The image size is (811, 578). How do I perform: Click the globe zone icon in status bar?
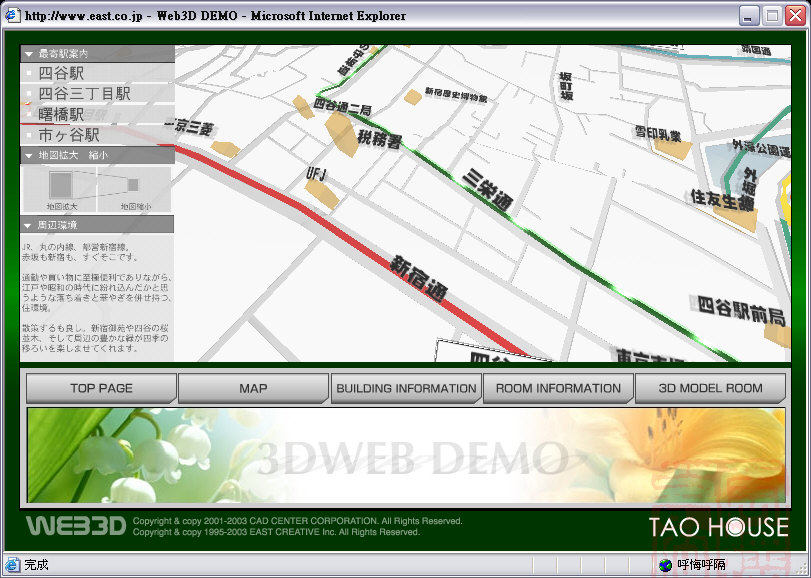click(x=666, y=565)
